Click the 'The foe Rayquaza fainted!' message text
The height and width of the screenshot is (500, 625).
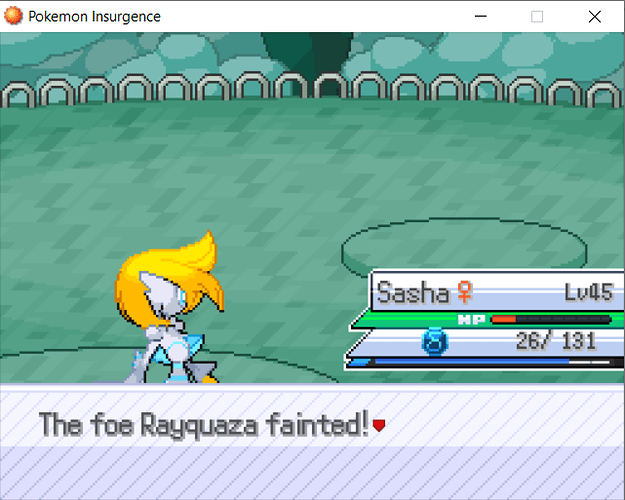(204, 425)
